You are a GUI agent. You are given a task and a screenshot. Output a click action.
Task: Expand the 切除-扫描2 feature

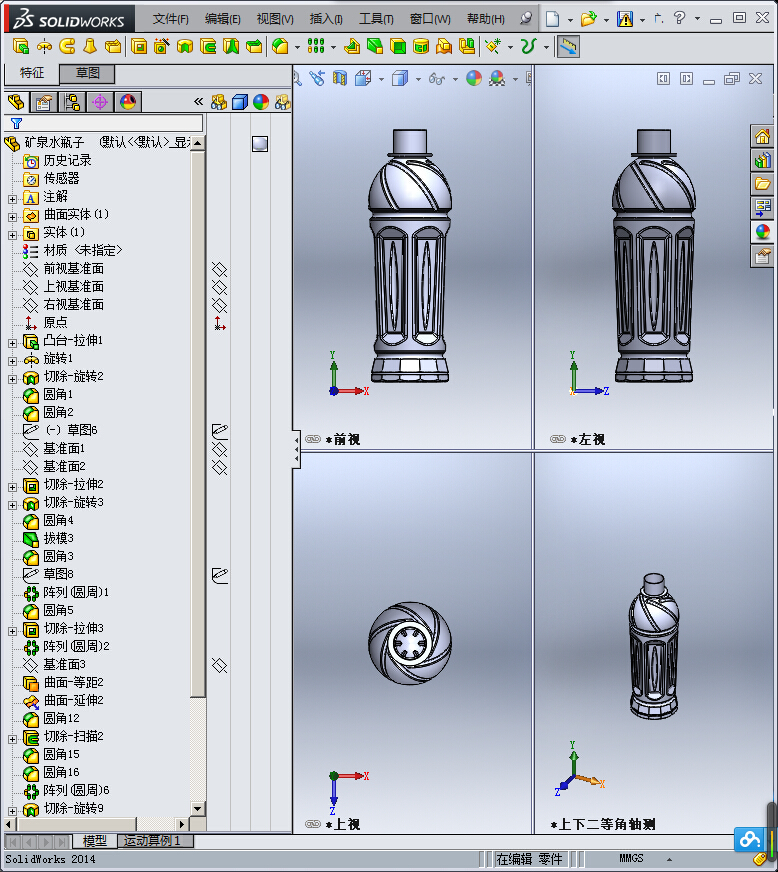click(12, 739)
